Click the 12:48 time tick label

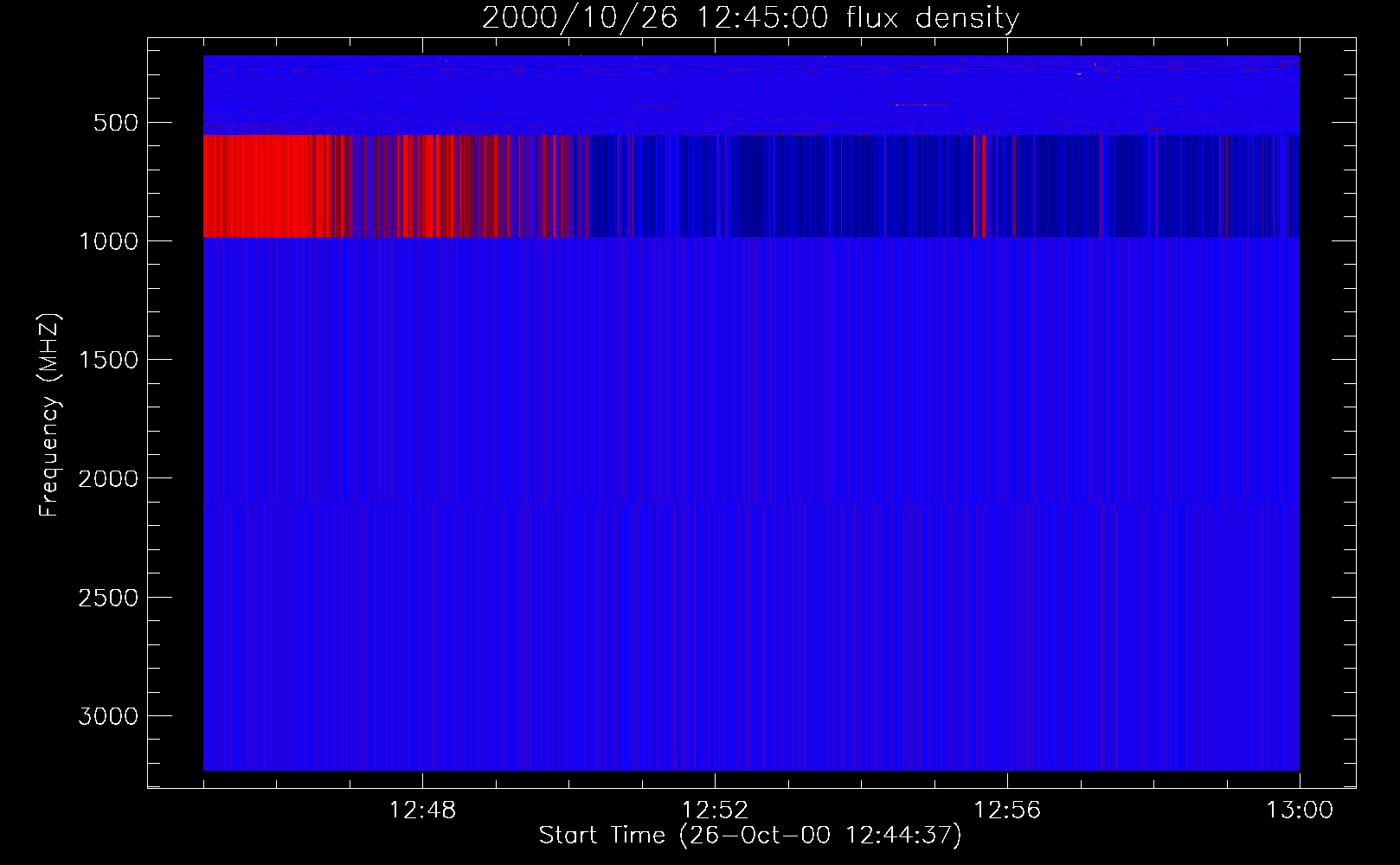click(422, 811)
